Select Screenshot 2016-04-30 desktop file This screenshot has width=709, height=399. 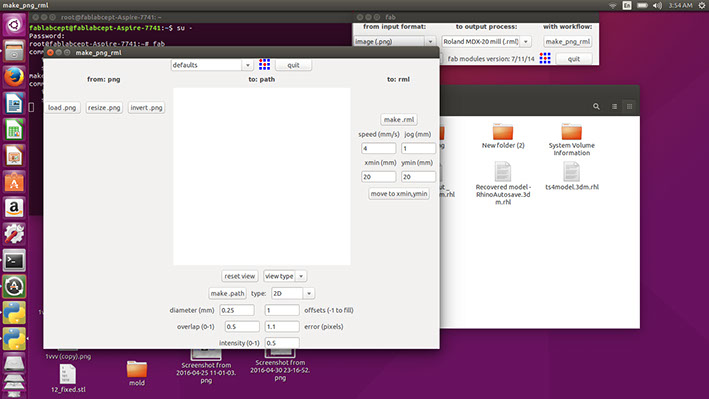[280, 365]
